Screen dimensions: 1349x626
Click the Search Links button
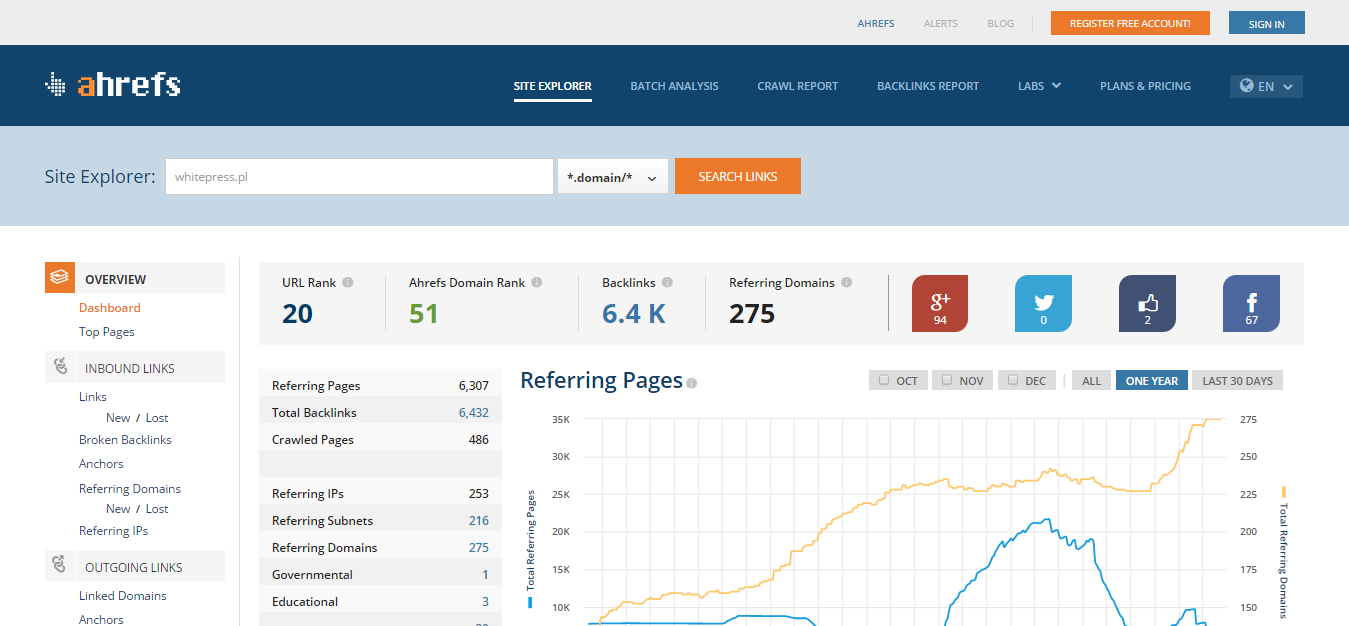click(x=738, y=176)
